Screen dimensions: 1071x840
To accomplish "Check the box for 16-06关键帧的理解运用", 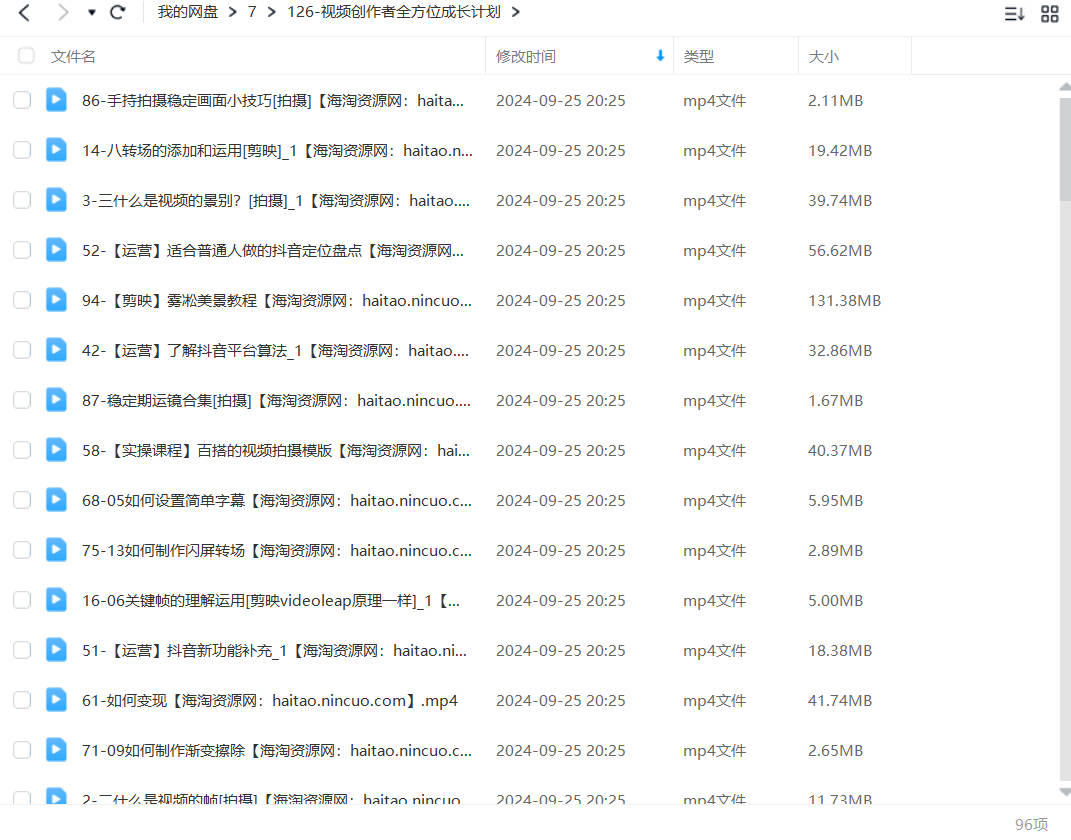I will 22,600.
